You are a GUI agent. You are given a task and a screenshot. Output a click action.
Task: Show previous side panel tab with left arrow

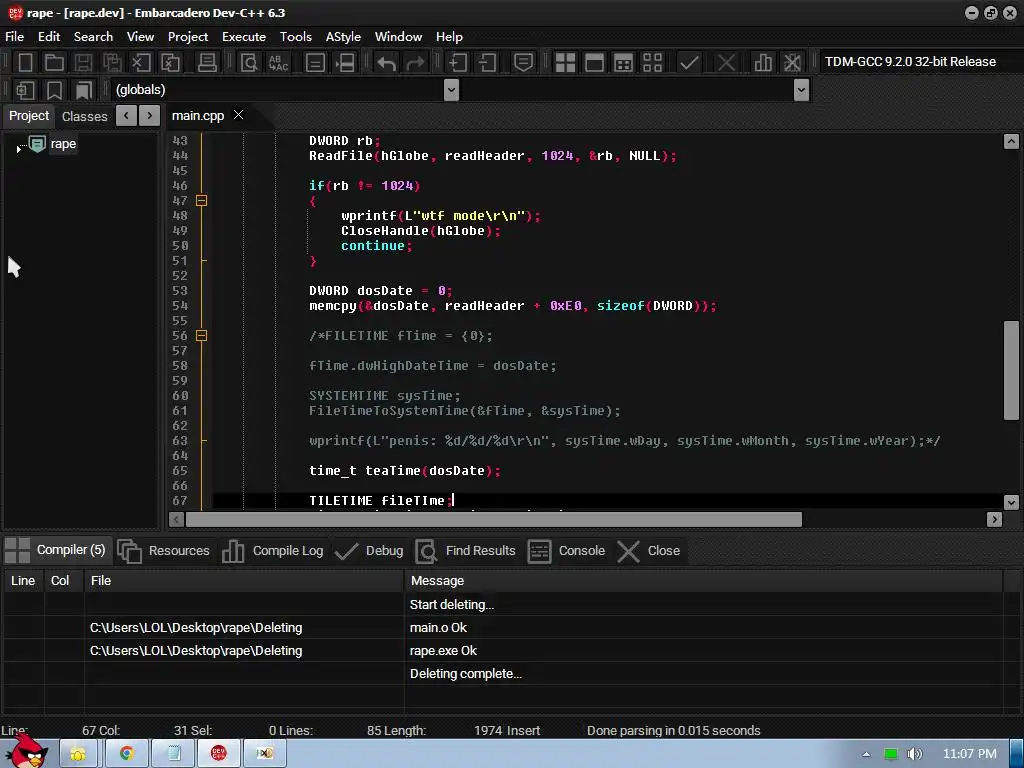click(x=126, y=116)
